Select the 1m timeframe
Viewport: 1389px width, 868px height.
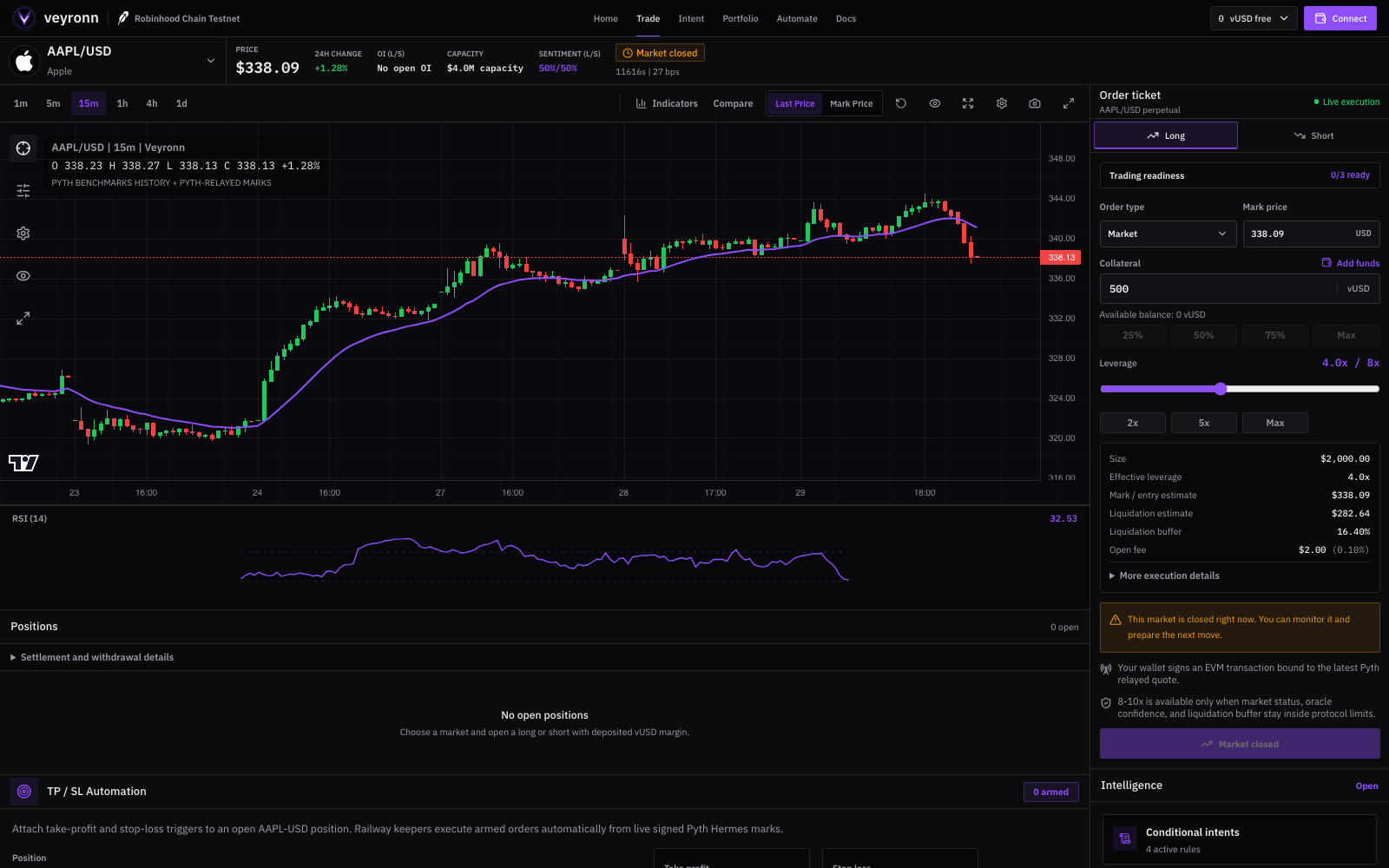21,103
